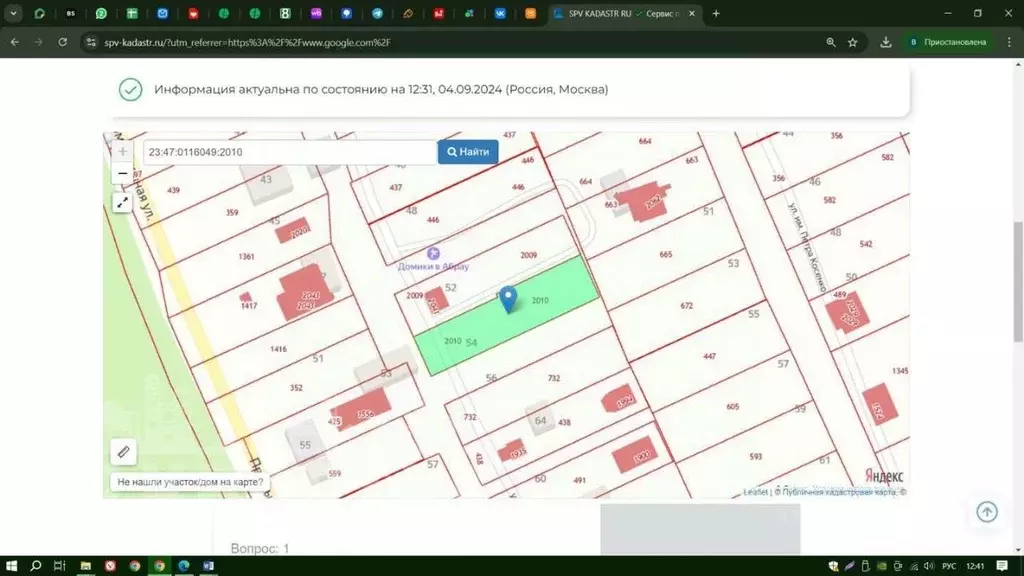Switch to the WhatsApp tab
The width and height of the screenshot is (1024, 576).
pyautogui.click(x=101, y=13)
